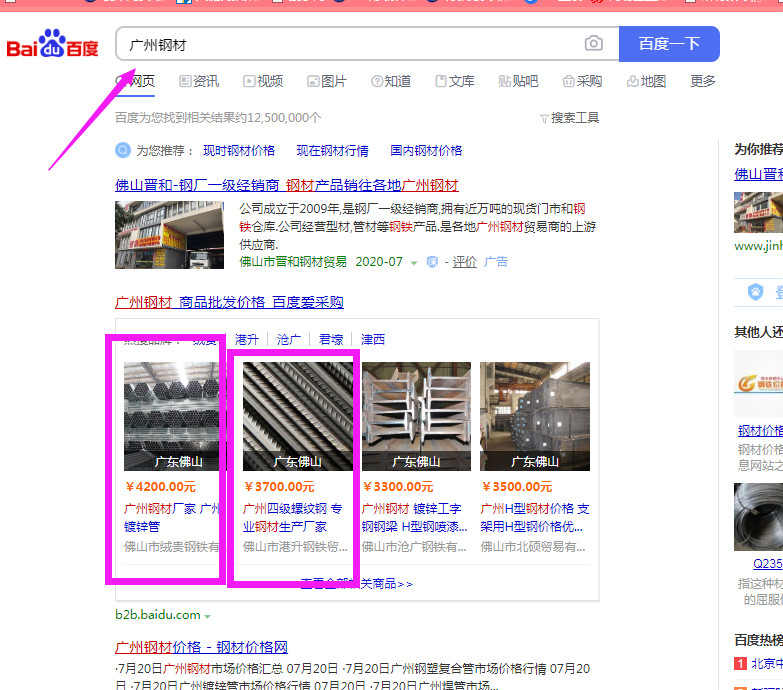Open the sidebar Q235 link
The width and height of the screenshot is (783, 690).
[768, 564]
